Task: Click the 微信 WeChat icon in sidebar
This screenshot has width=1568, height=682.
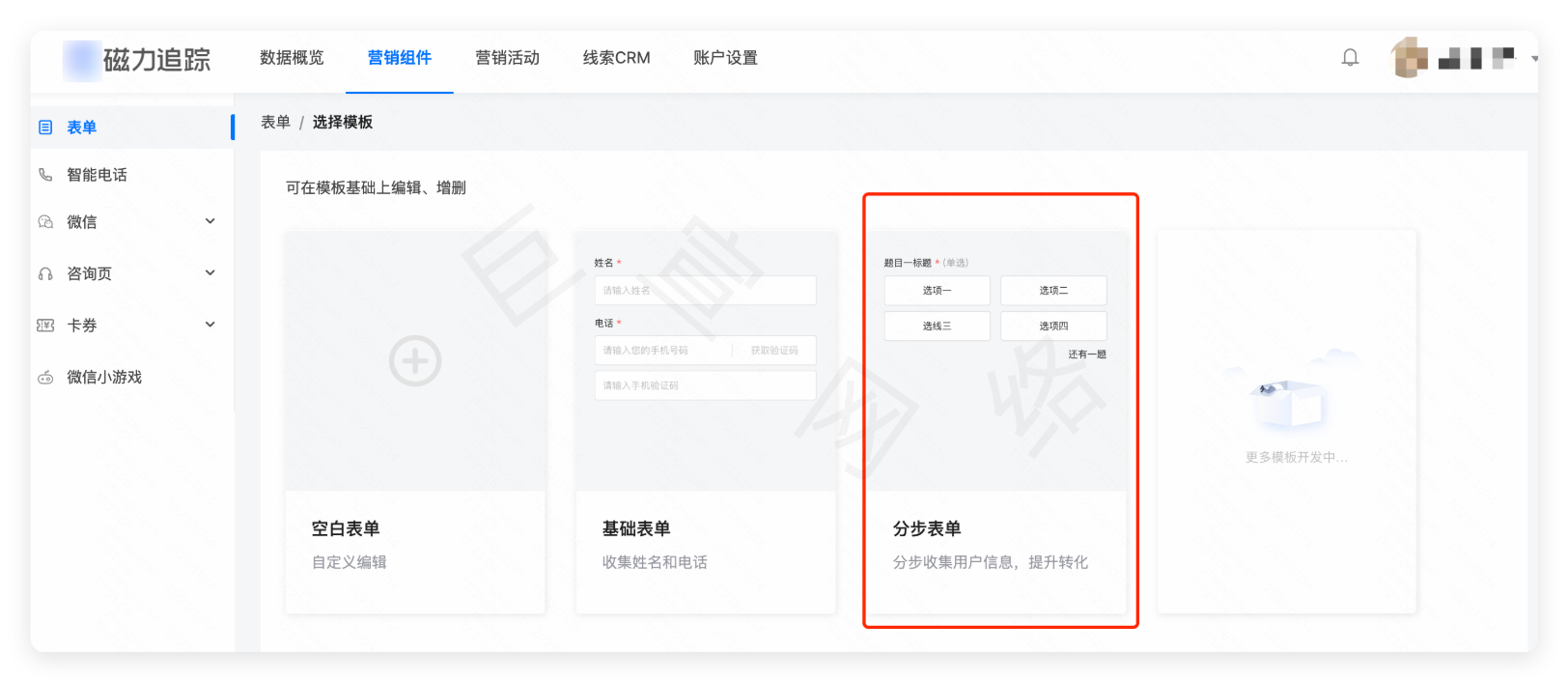Action: click(45, 222)
